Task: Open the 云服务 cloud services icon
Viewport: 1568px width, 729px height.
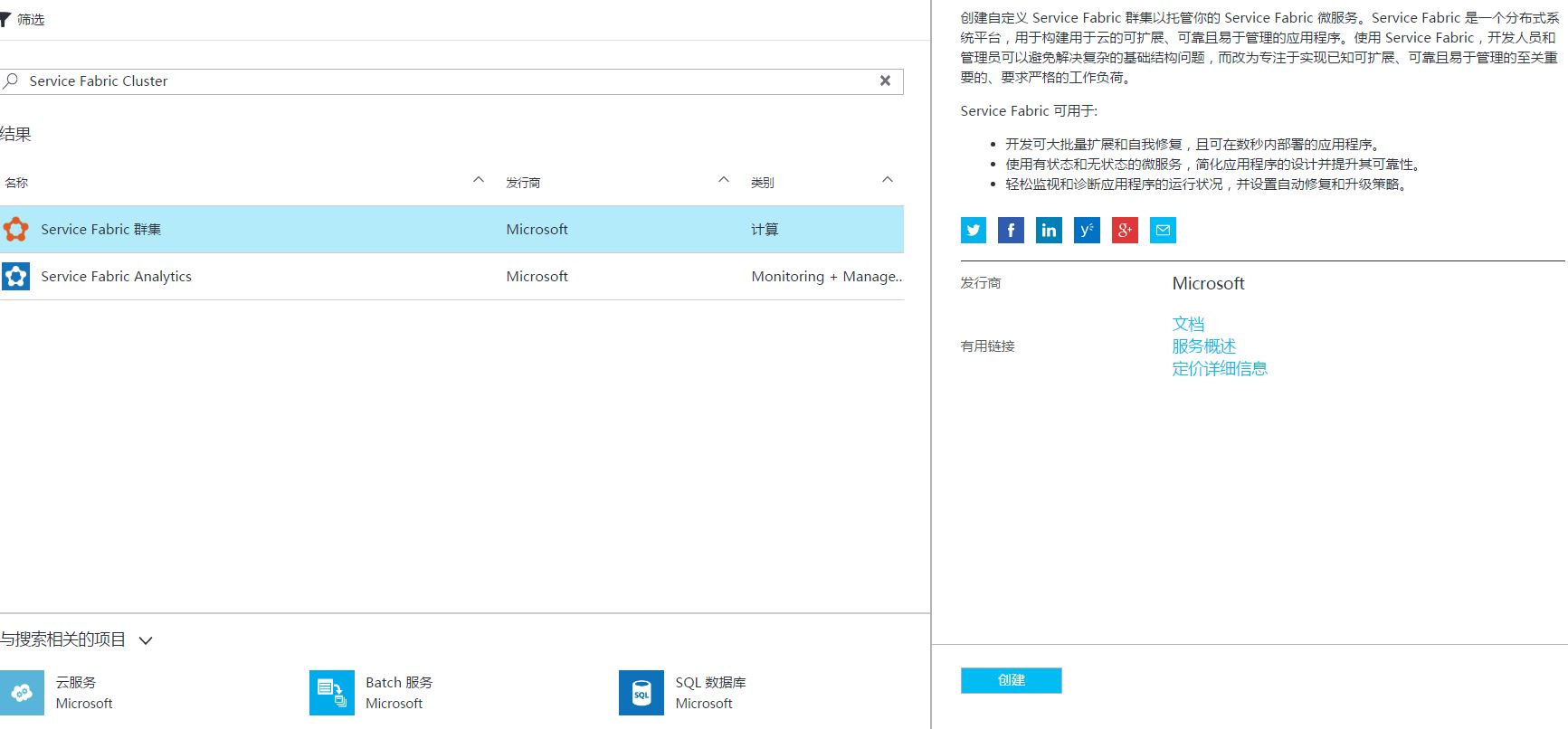Action: 22,693
